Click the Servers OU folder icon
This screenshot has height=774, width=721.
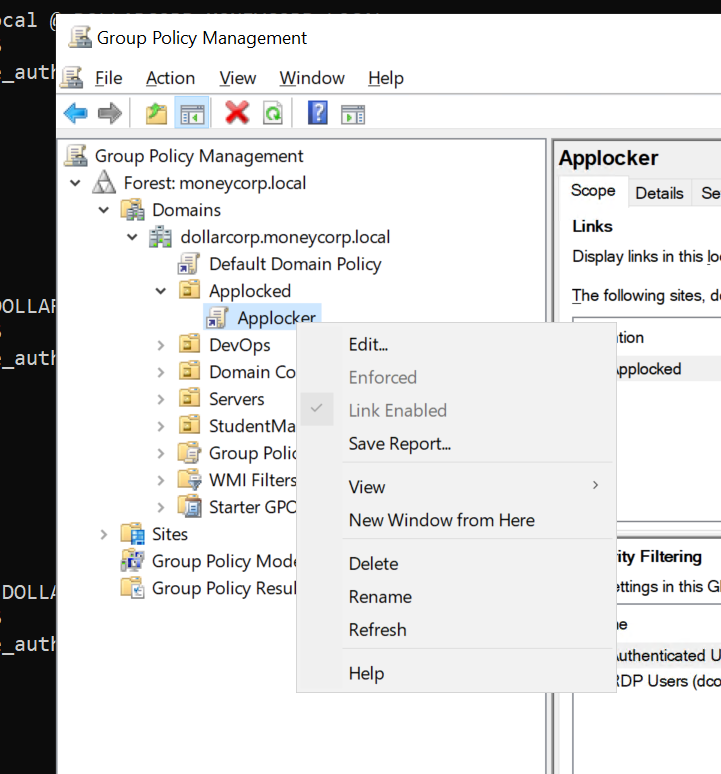coord(189,398)
